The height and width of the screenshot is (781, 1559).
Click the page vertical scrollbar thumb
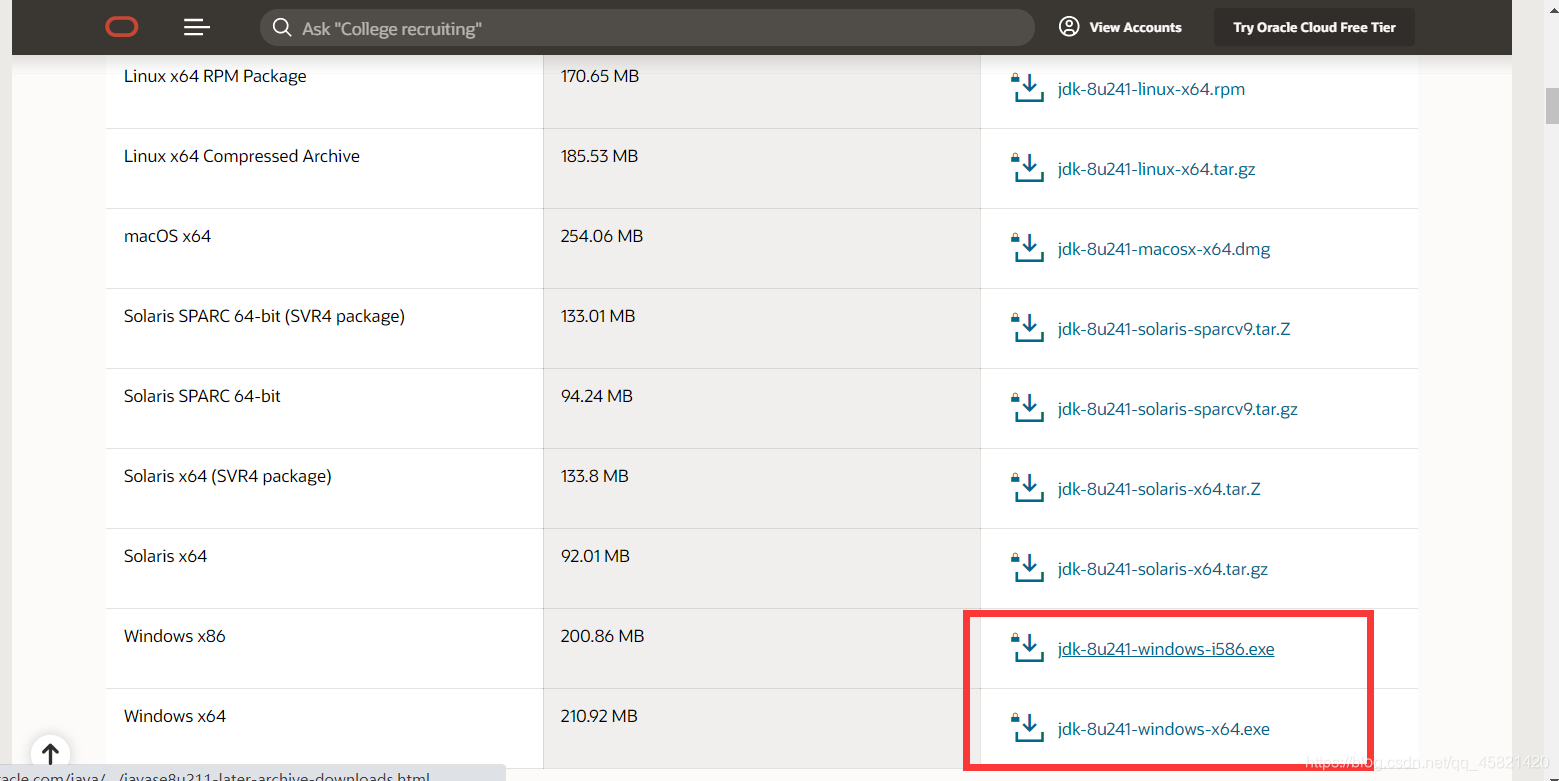pos(1552,104)
